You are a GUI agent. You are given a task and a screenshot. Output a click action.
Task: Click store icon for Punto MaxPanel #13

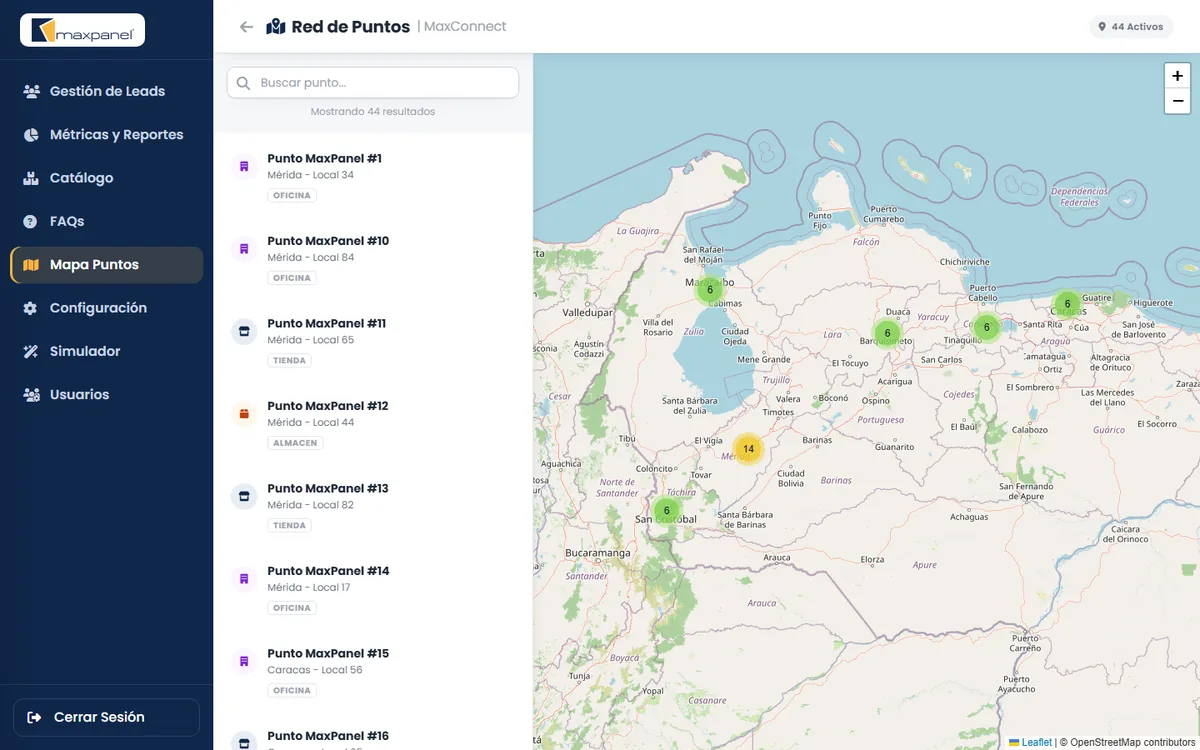click(x=244, y=496)
